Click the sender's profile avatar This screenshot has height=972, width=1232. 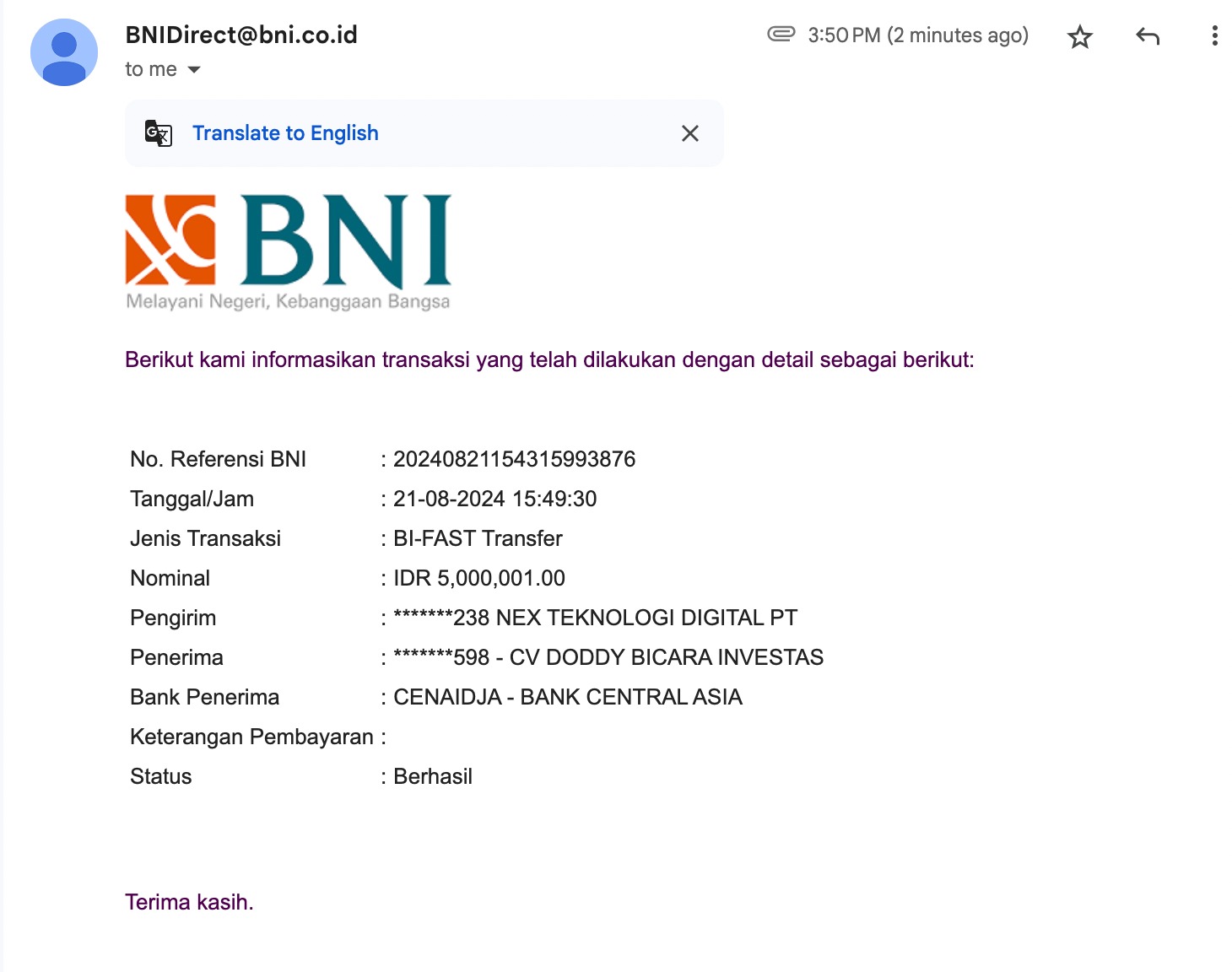(64, 52)
